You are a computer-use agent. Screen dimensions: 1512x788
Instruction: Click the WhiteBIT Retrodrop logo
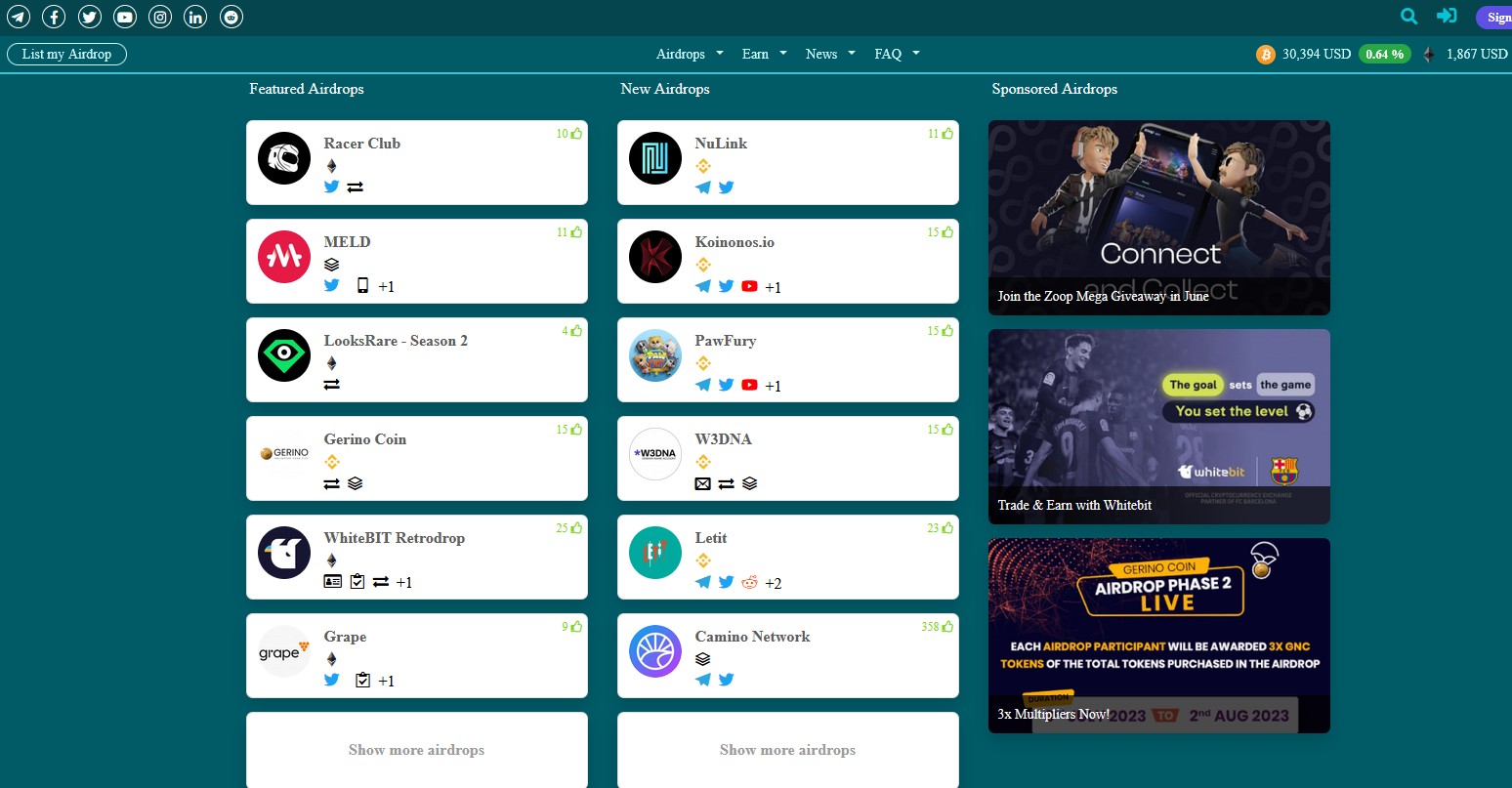(x=284, y=553)
